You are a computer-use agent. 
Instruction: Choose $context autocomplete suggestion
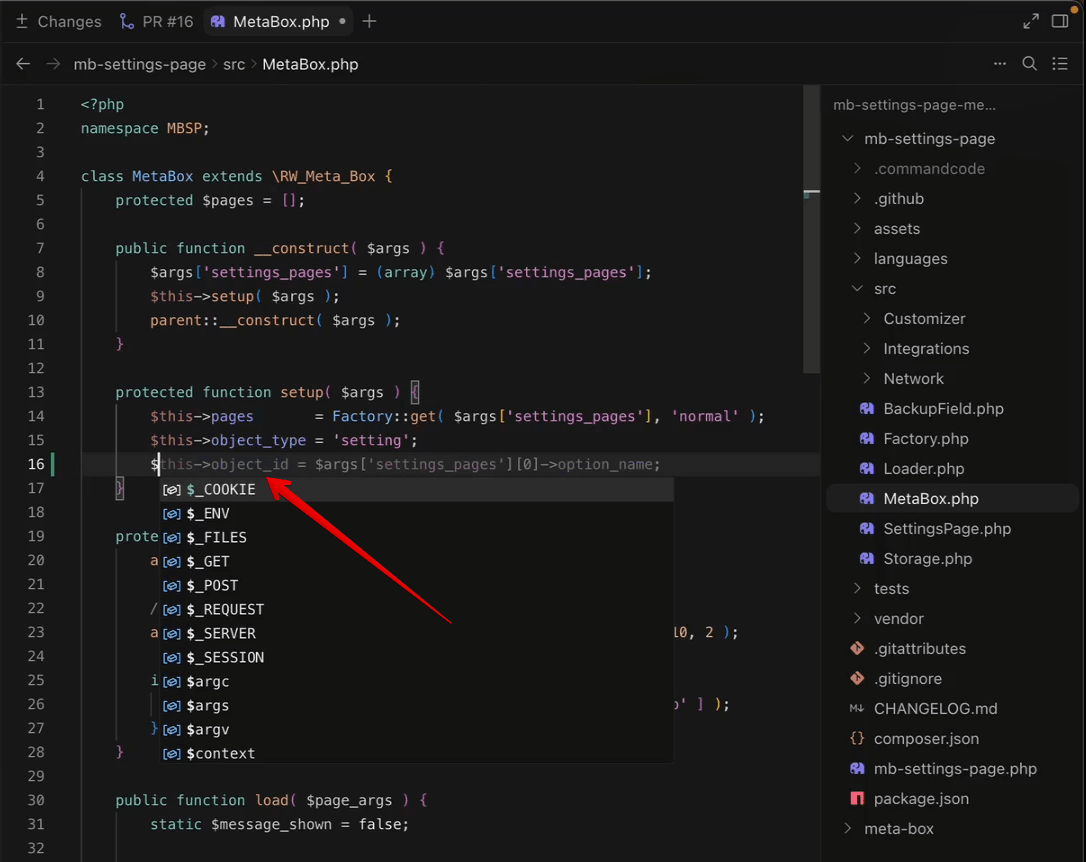(x=416, y=753)
